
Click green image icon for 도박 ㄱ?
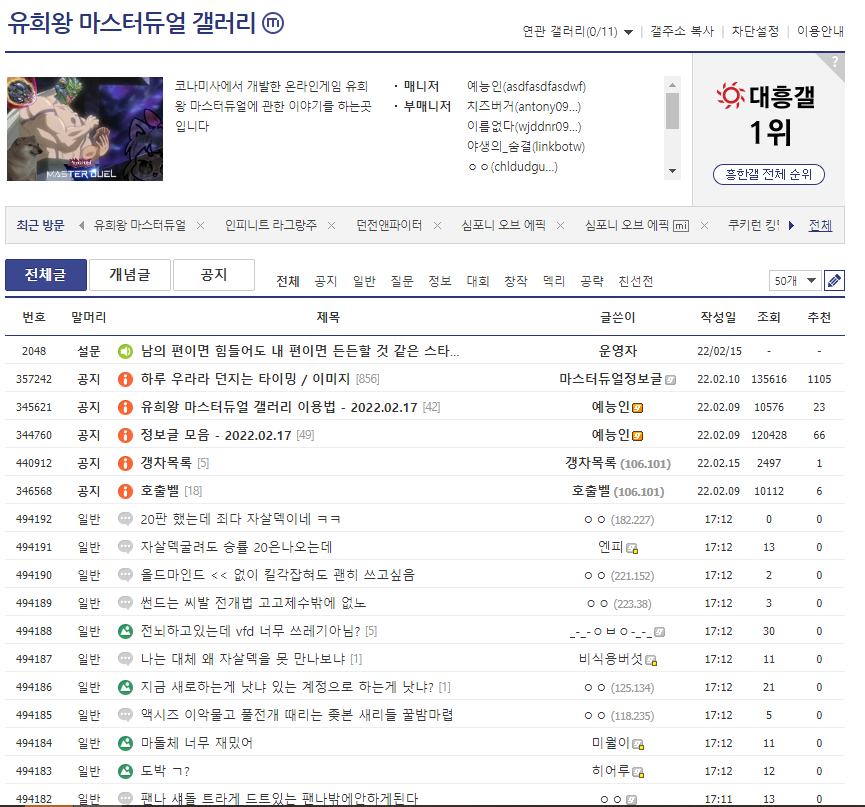(x=125, y=771)
